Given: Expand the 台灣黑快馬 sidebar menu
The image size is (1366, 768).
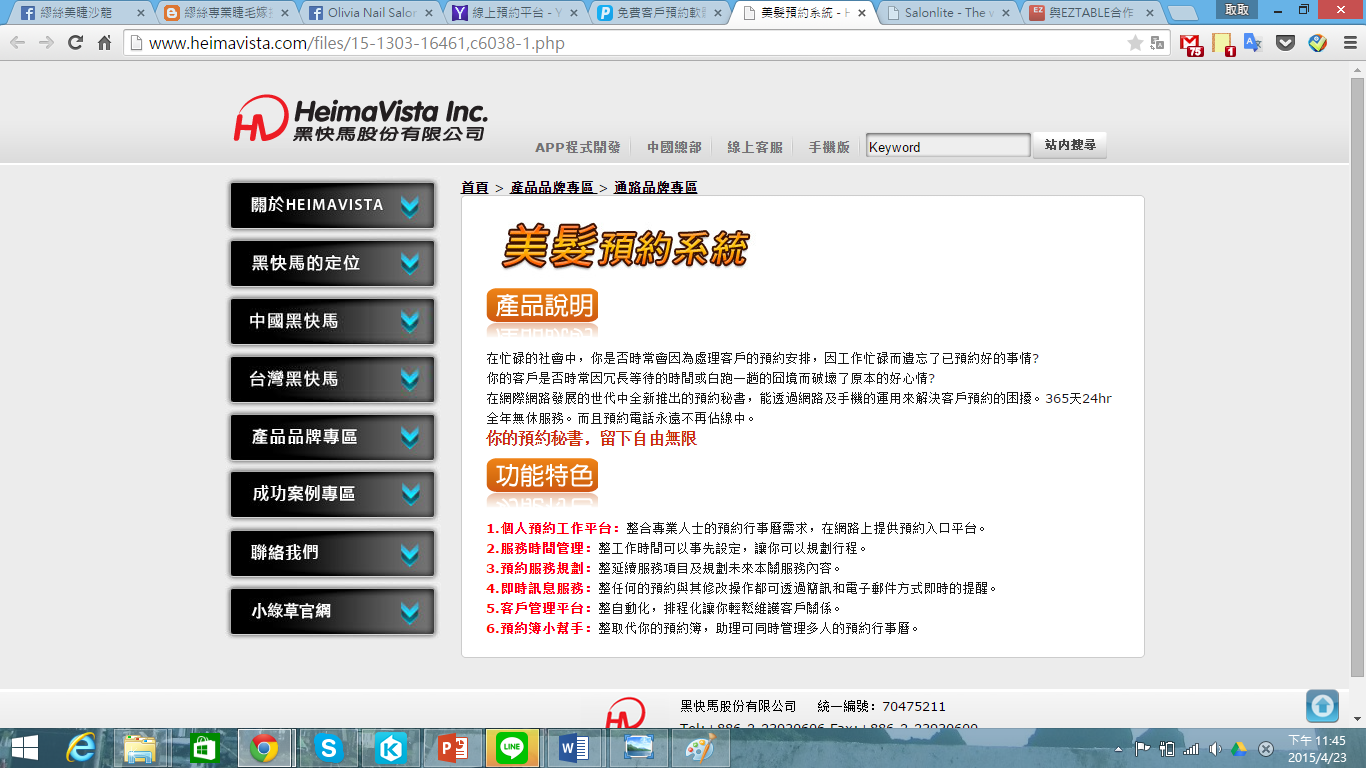Looking at the screenshot, I should [333, 379].
